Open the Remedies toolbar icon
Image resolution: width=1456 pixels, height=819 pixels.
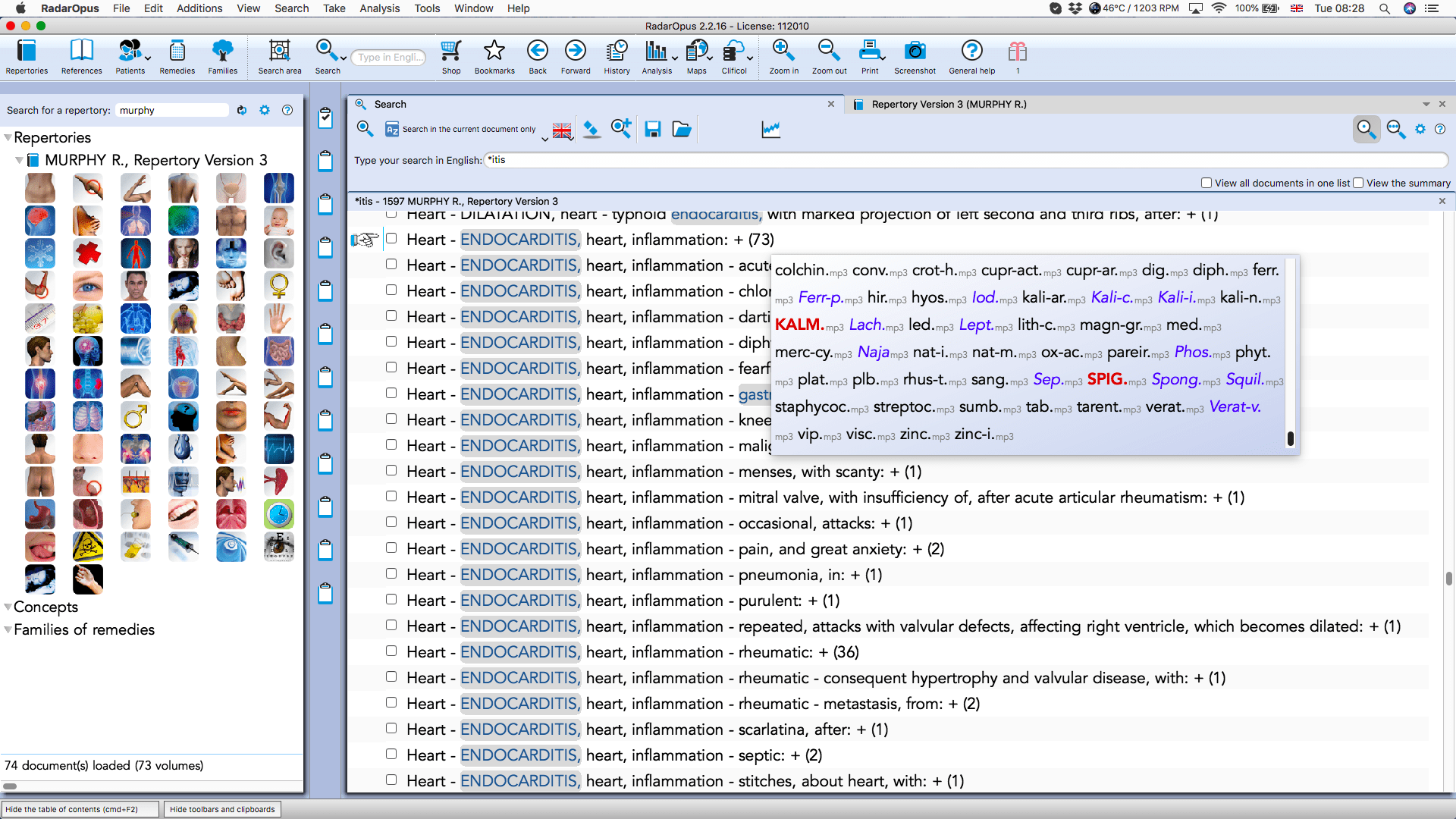point(177,57)
